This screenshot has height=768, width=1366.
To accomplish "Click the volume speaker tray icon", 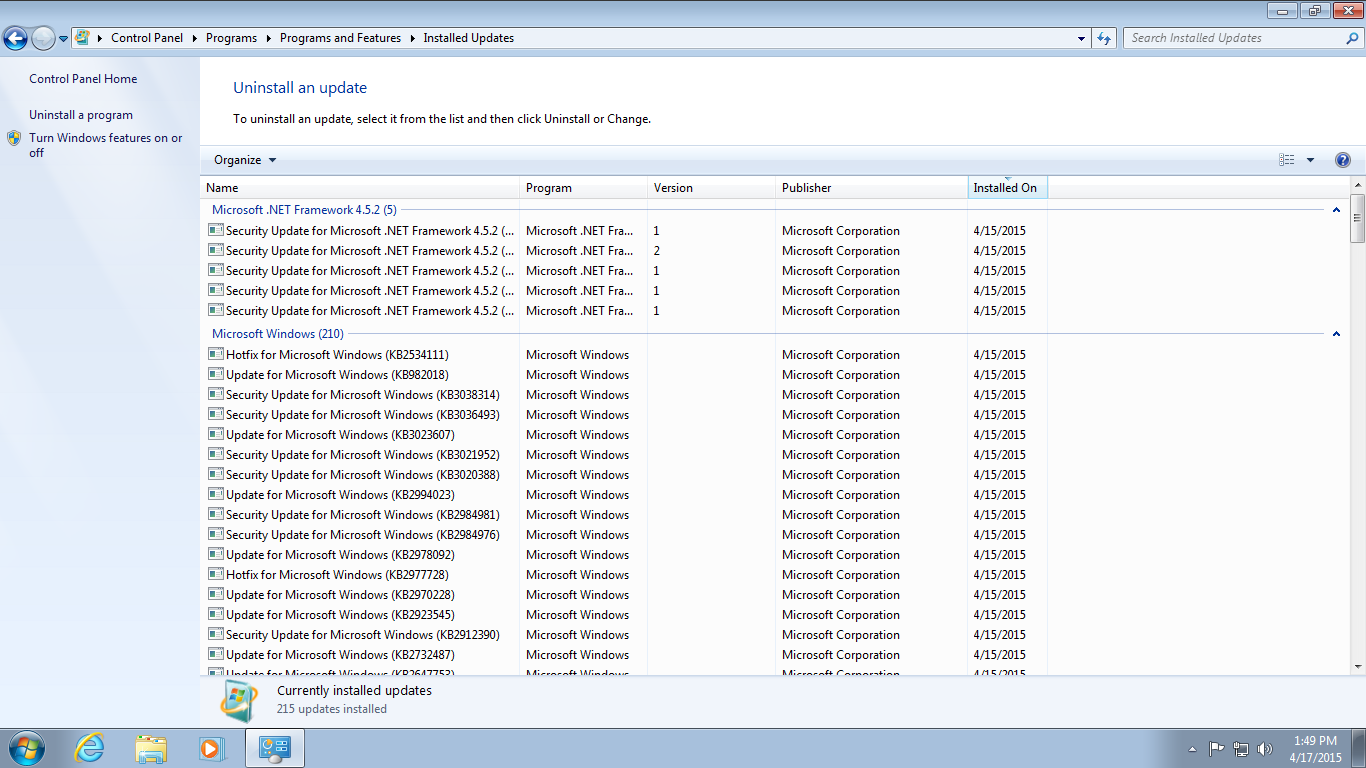I will [1265, 748].
